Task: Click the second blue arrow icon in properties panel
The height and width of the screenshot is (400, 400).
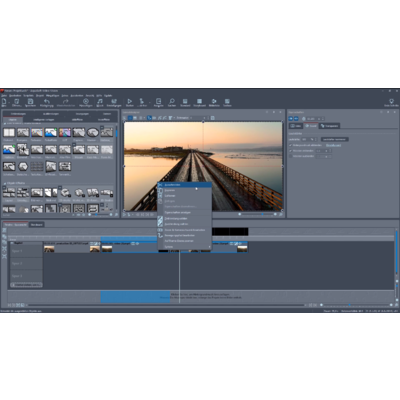Action: pyautogui.click(x=296, y=119)
